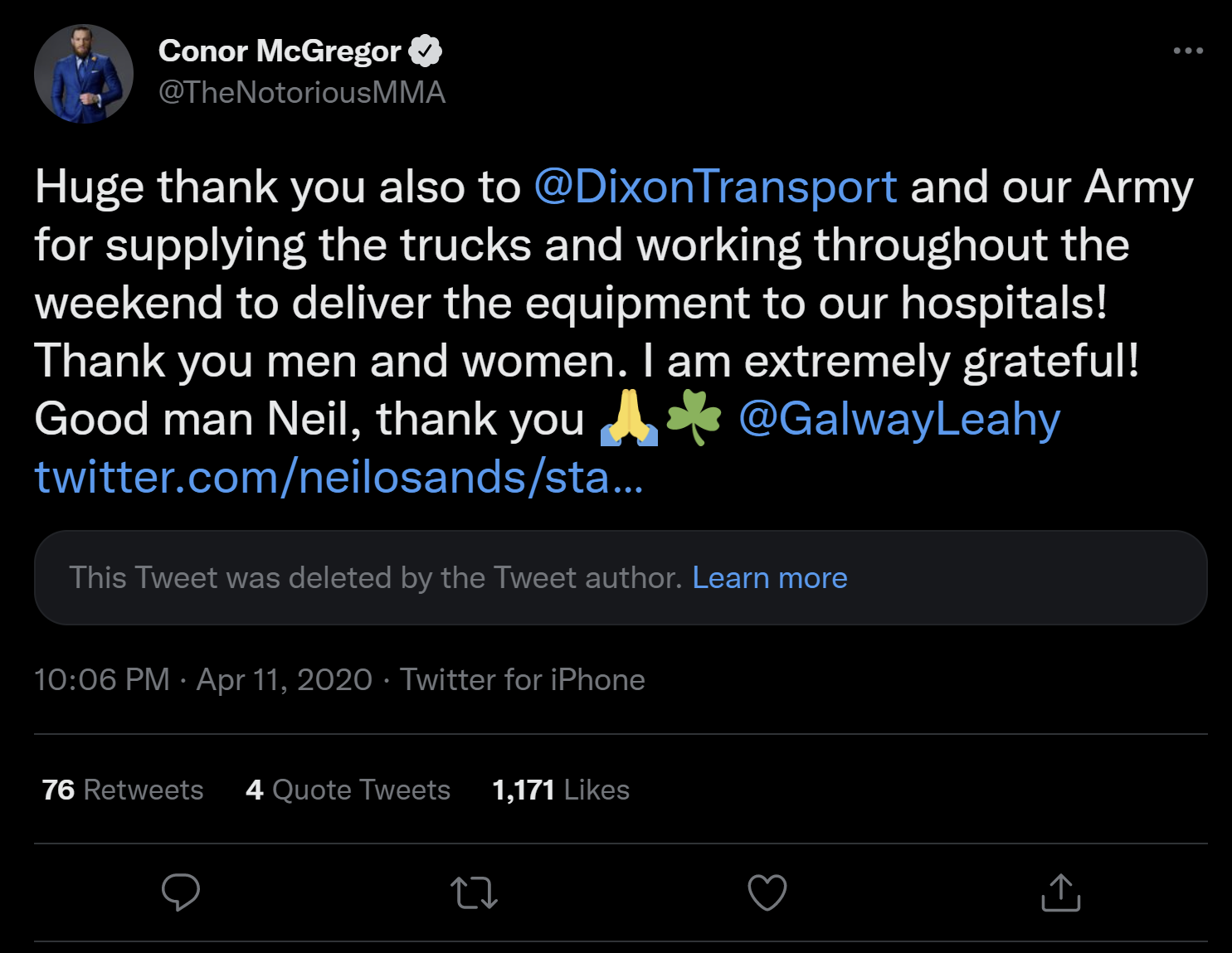Open the @DixonTransport mention
The width and height of the screenshot is (1232, 953).
point(715,187)
